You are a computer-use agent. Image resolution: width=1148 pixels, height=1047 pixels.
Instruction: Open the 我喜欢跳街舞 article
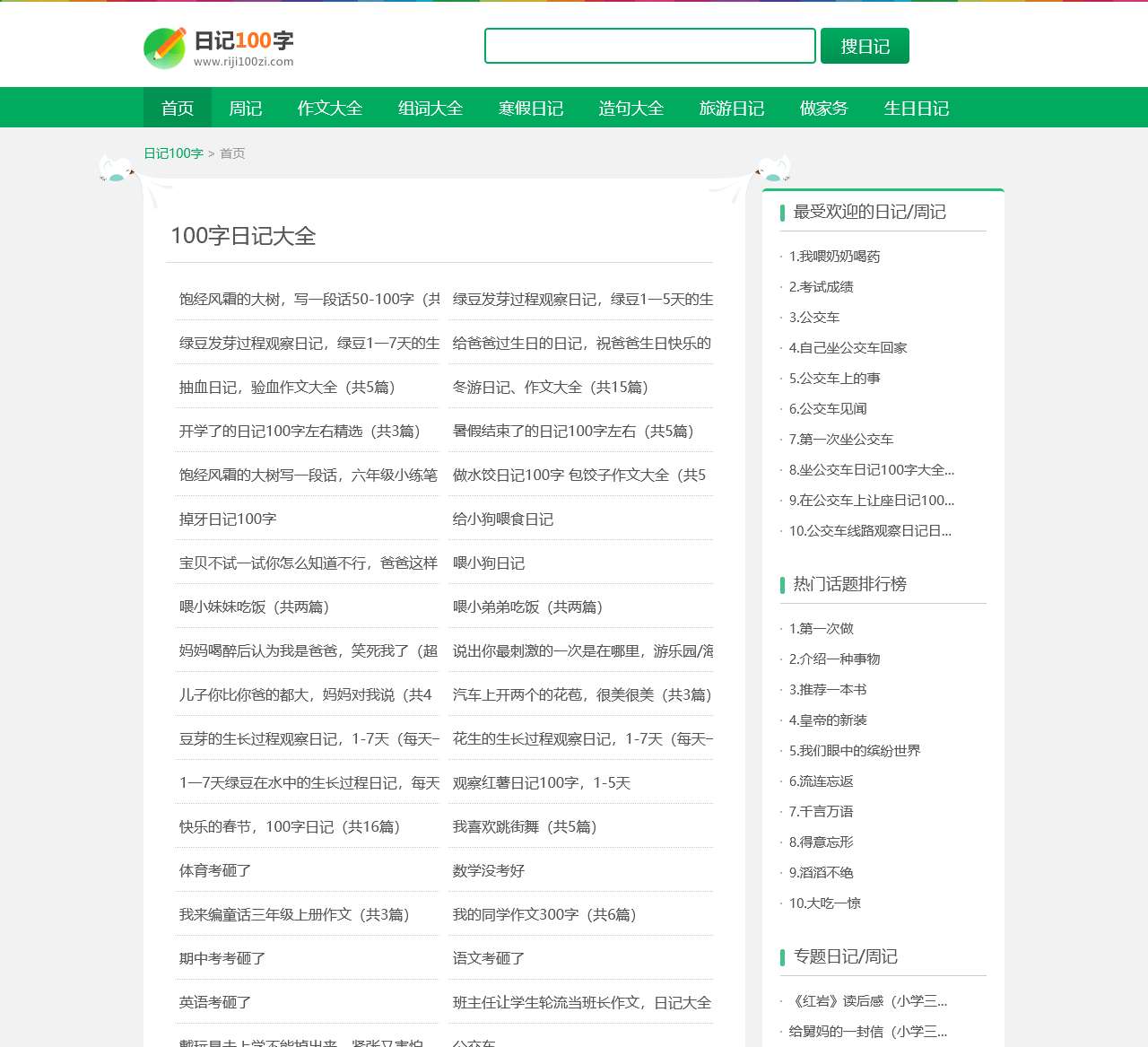[524, 826]
